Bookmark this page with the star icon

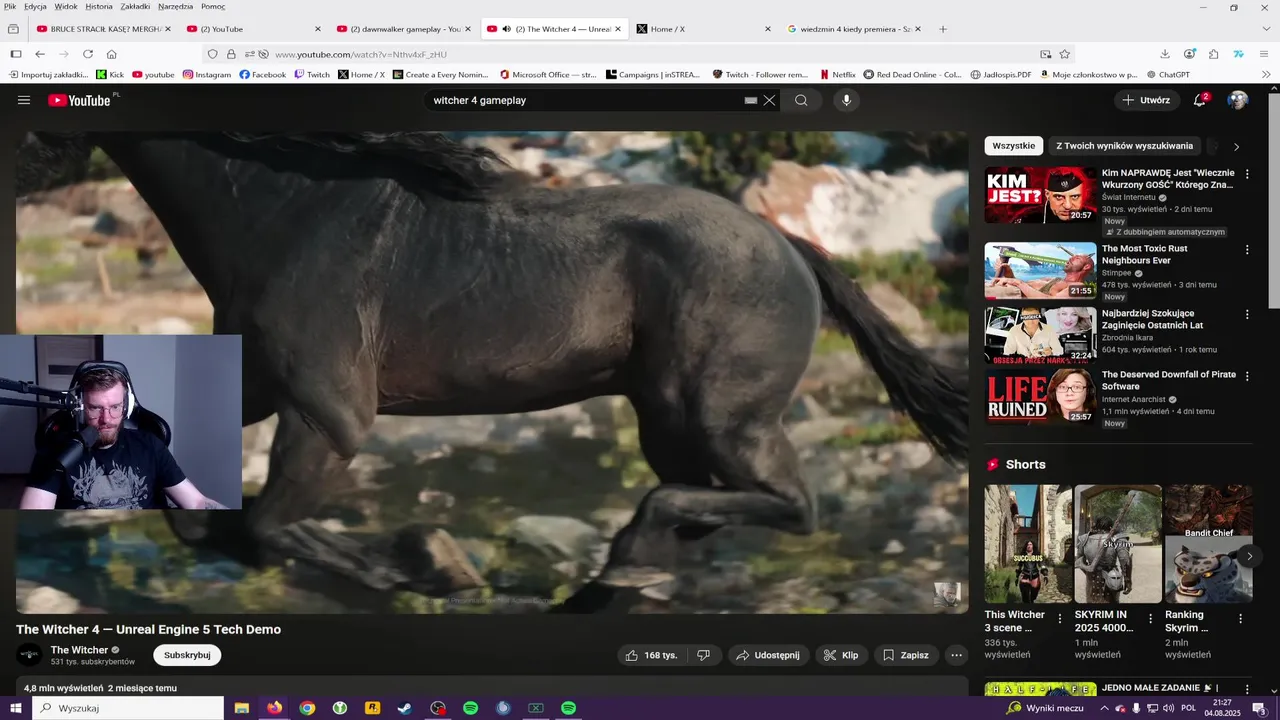pos(1065,54)
